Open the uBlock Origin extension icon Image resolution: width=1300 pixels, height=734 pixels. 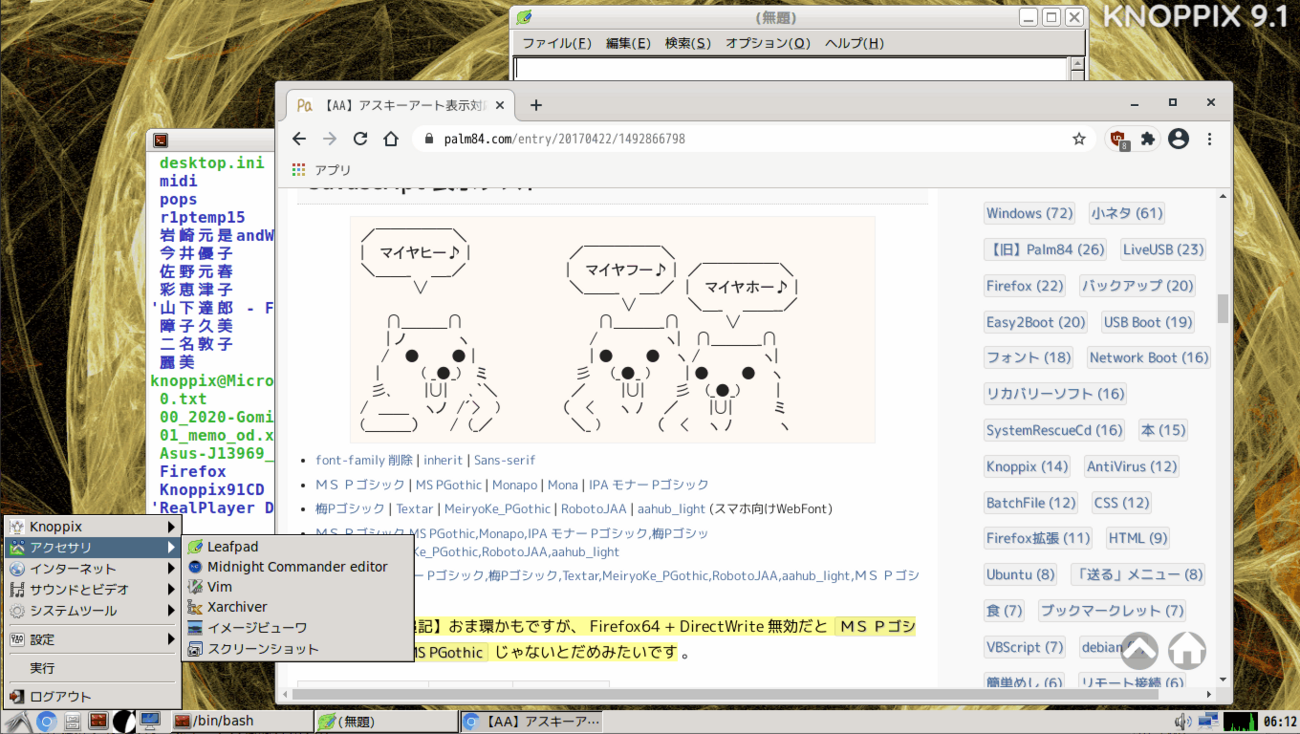click(1118, 139)
